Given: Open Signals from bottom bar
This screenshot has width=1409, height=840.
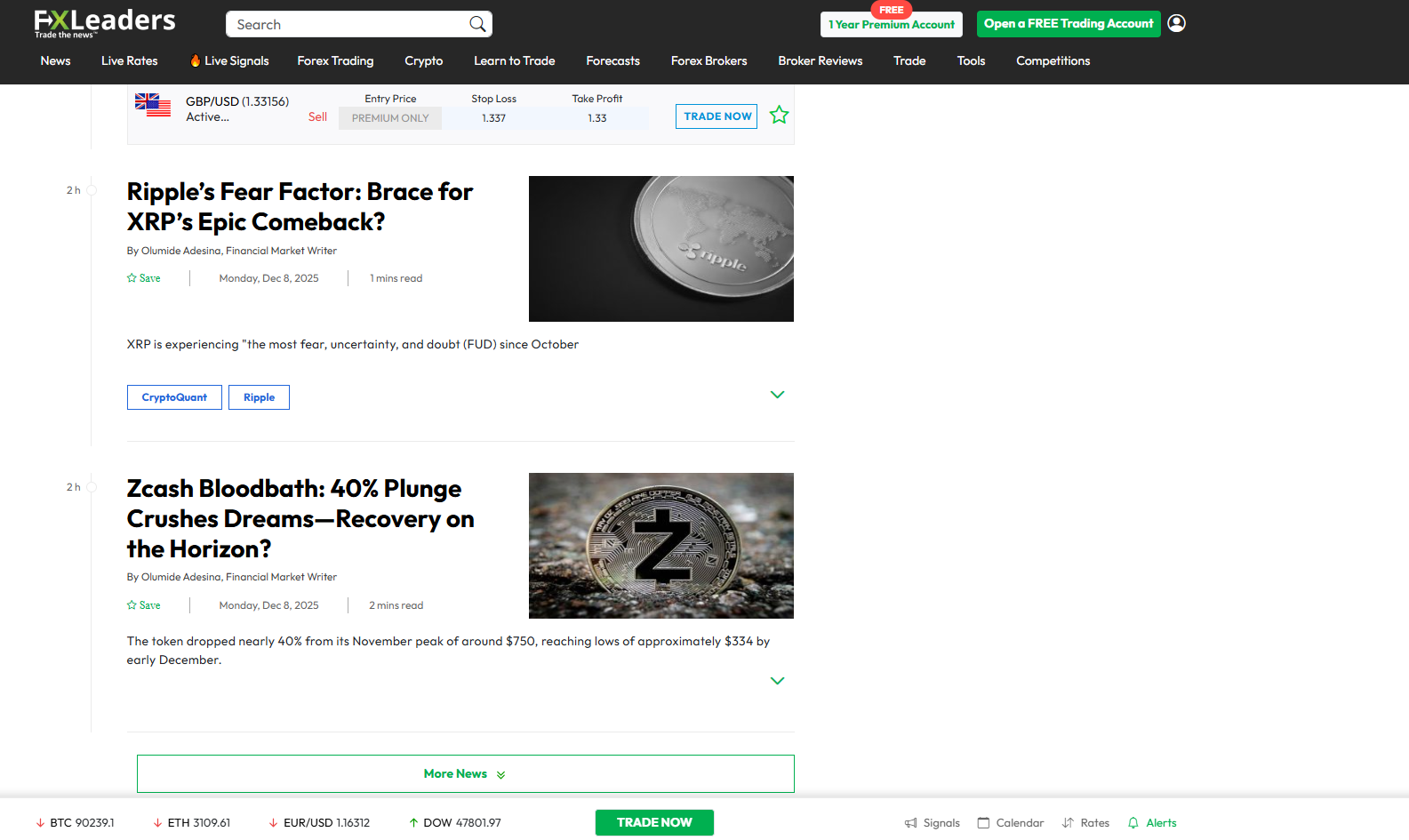Looking at the screenshot, I should (x=933, y=823).
